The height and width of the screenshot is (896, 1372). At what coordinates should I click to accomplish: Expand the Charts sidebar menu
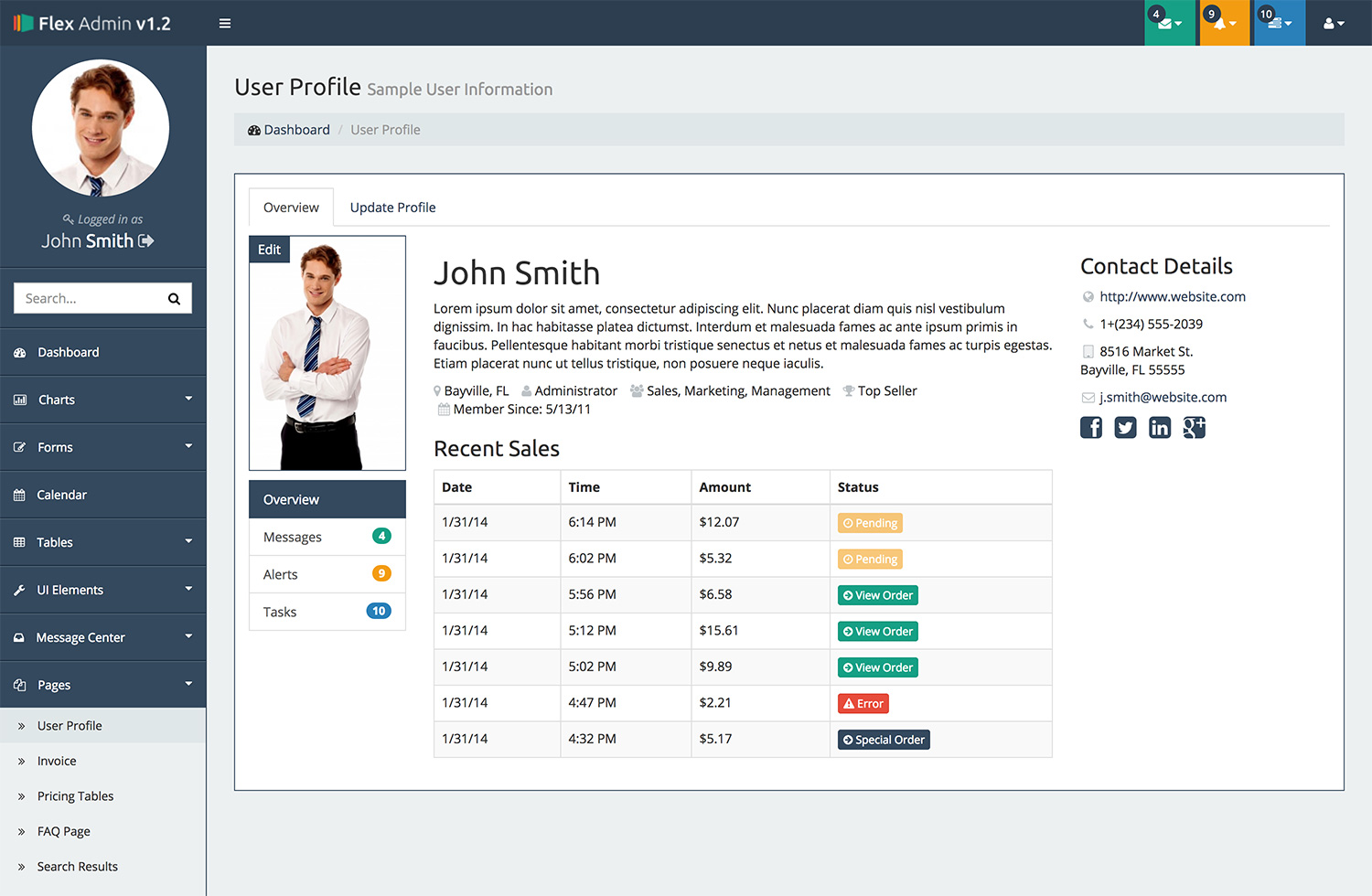tap(102, 400)
